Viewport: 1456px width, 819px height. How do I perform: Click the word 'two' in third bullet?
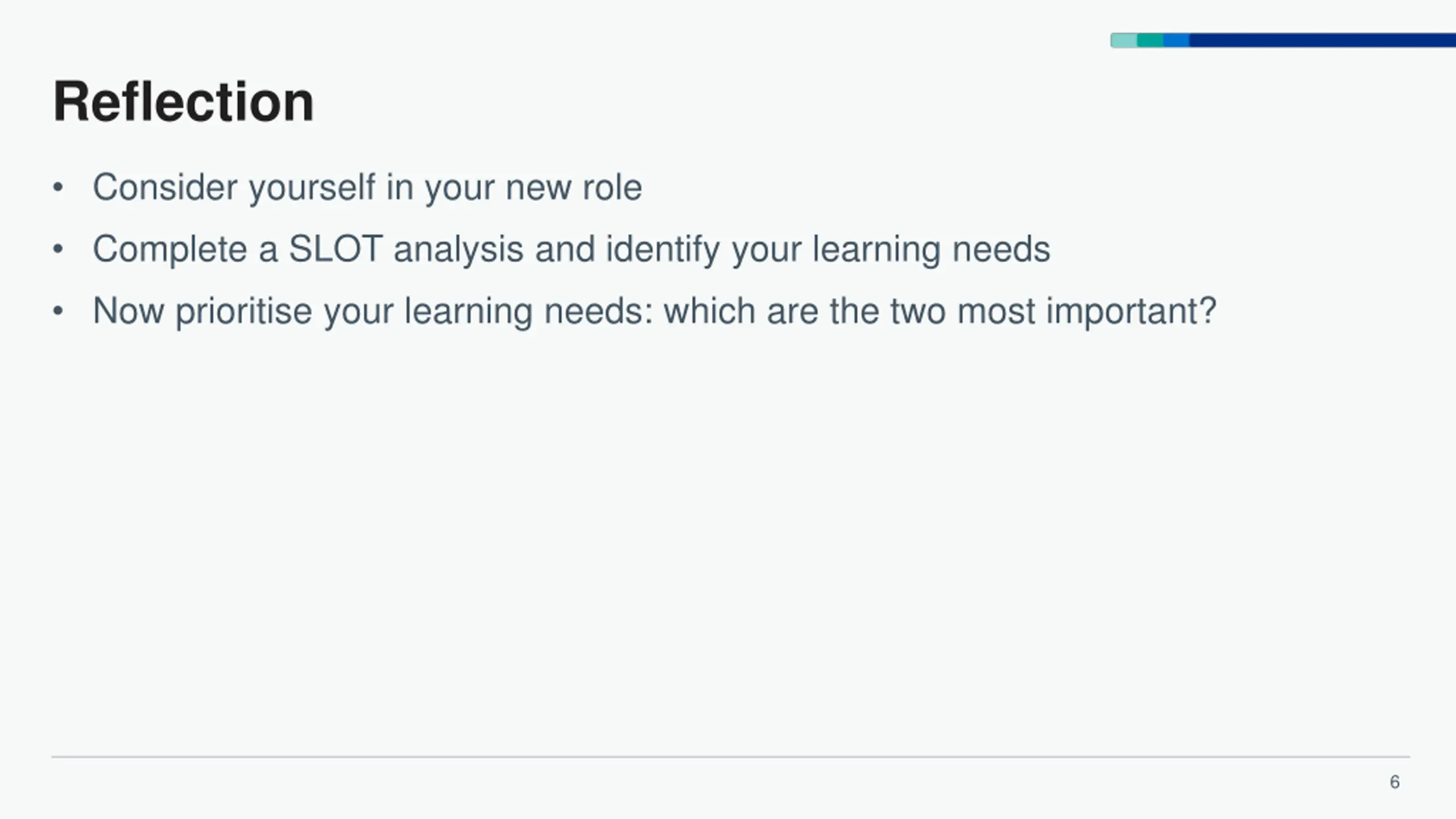[x=917, y=311]
